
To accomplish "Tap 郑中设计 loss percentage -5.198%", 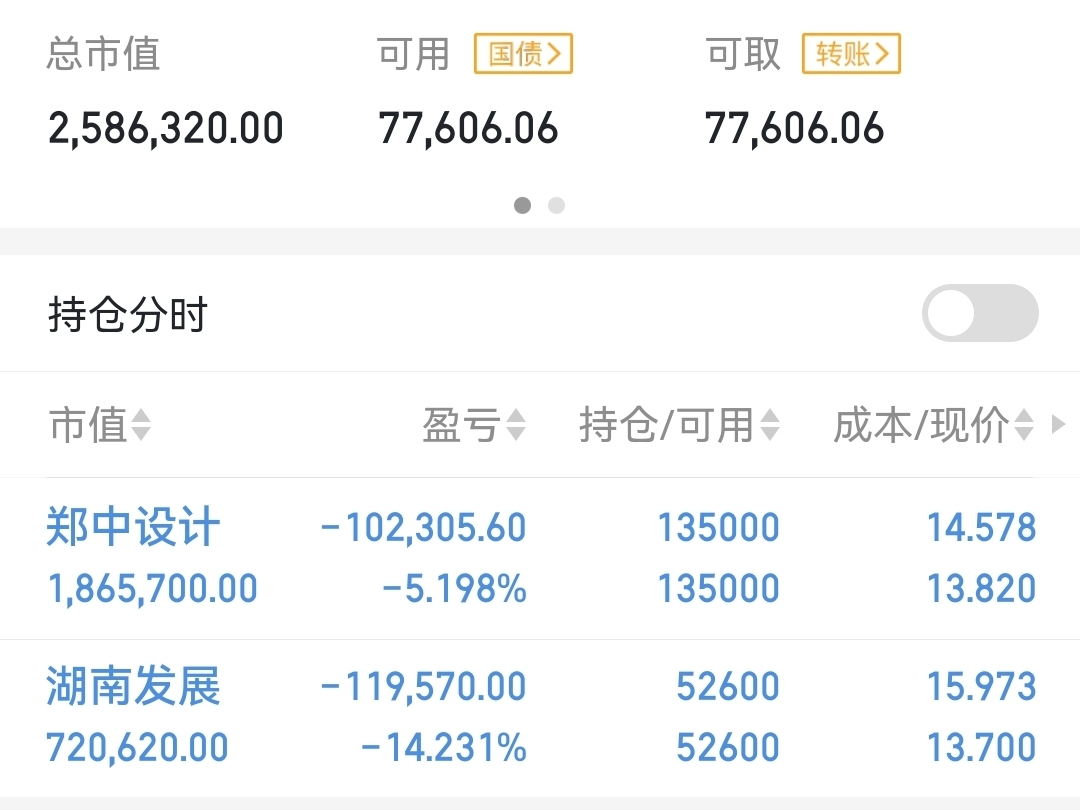I will [454, 589].
